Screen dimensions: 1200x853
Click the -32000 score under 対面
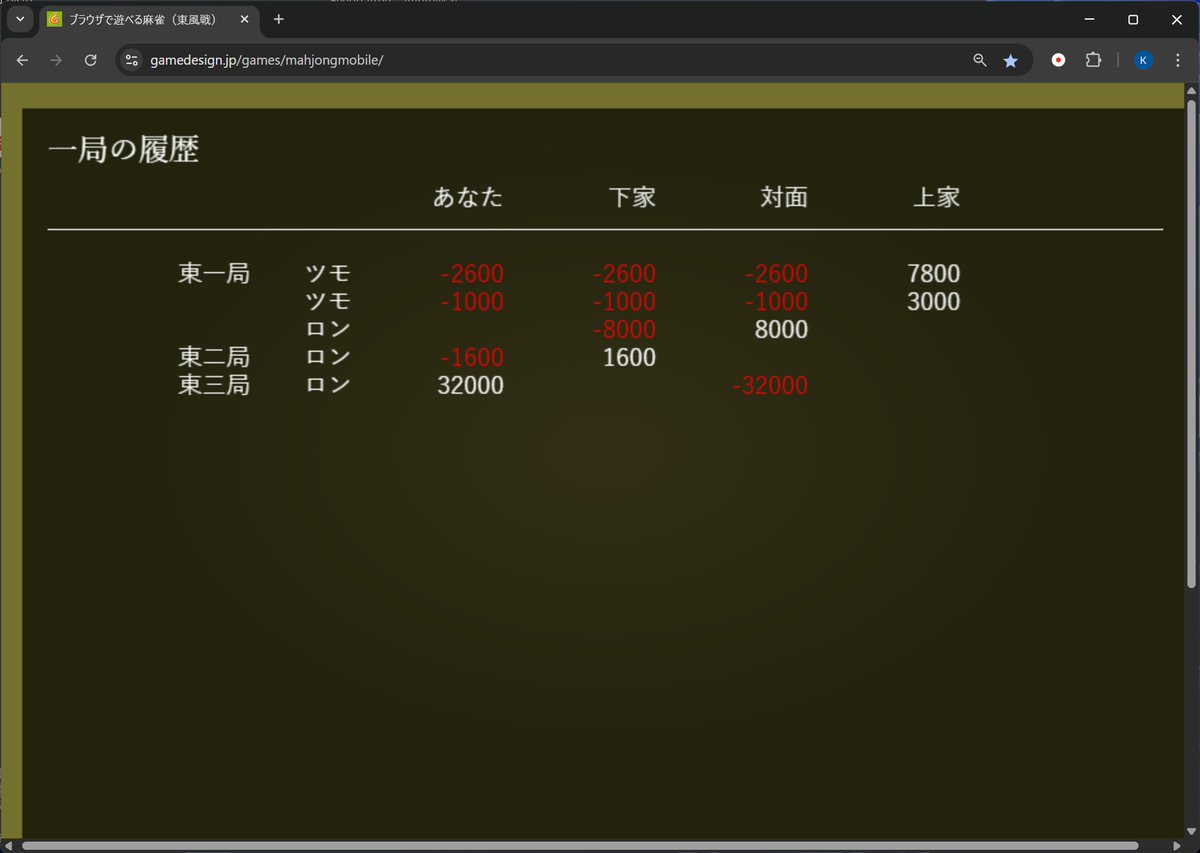[769, 385]
